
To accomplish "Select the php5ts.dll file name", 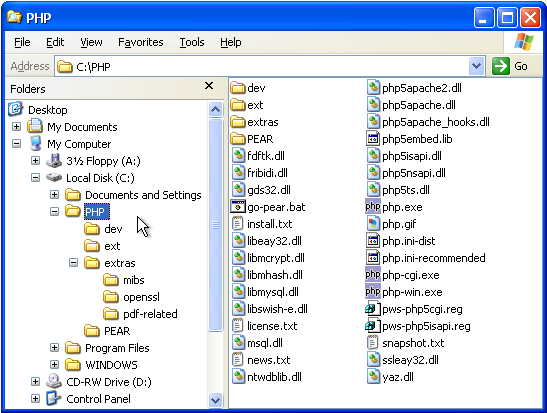I will pyautogui.click(x=406, y=190).
